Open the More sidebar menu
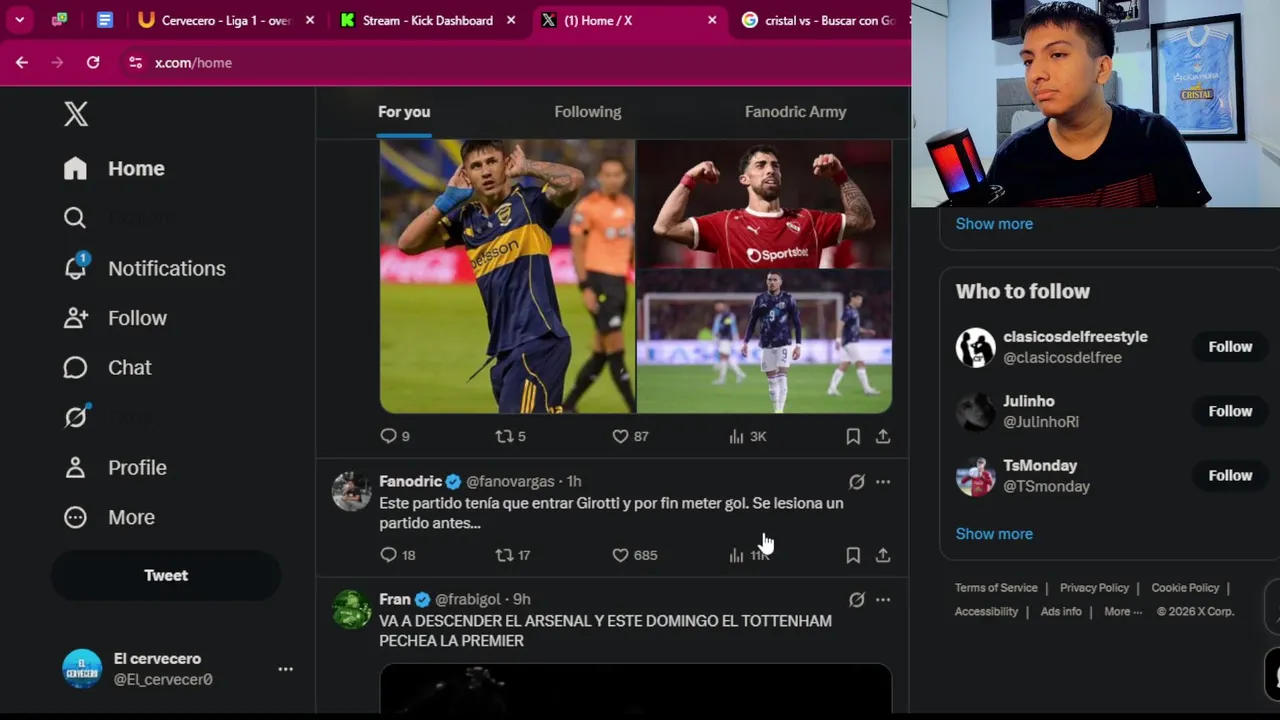1280x720 pixels. pos(109,517)
